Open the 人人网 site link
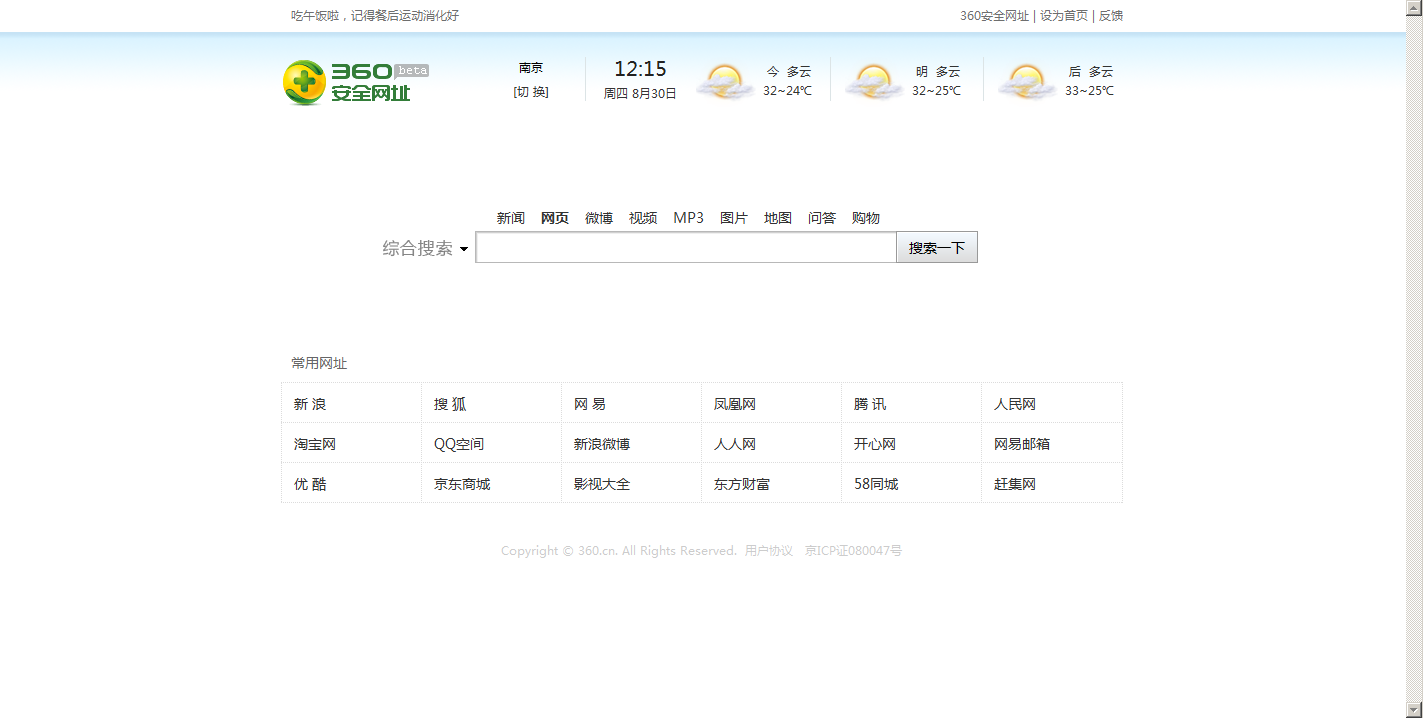The image size is (1424, 718). click(735, 444)
